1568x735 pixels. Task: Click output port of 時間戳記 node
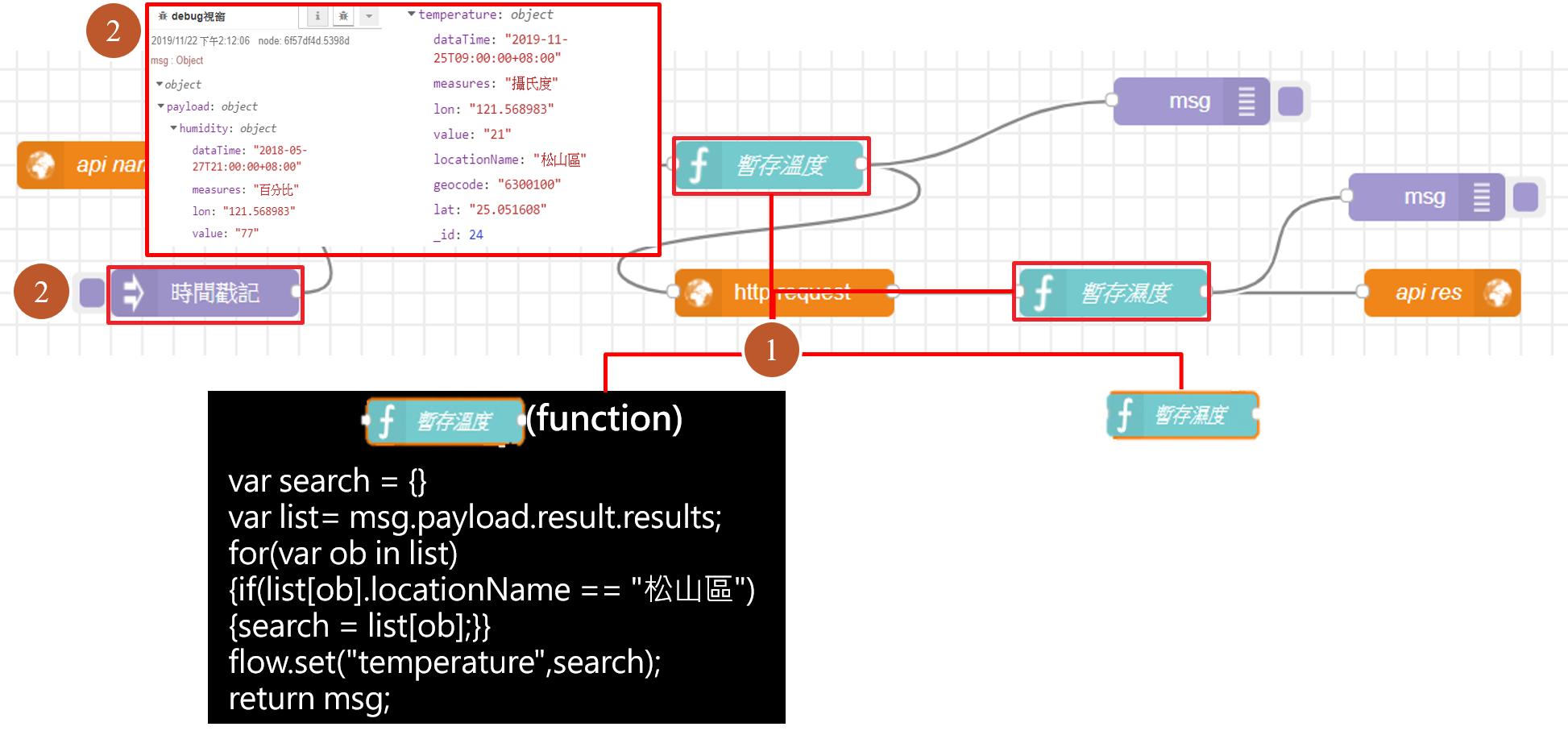(297, 292)
